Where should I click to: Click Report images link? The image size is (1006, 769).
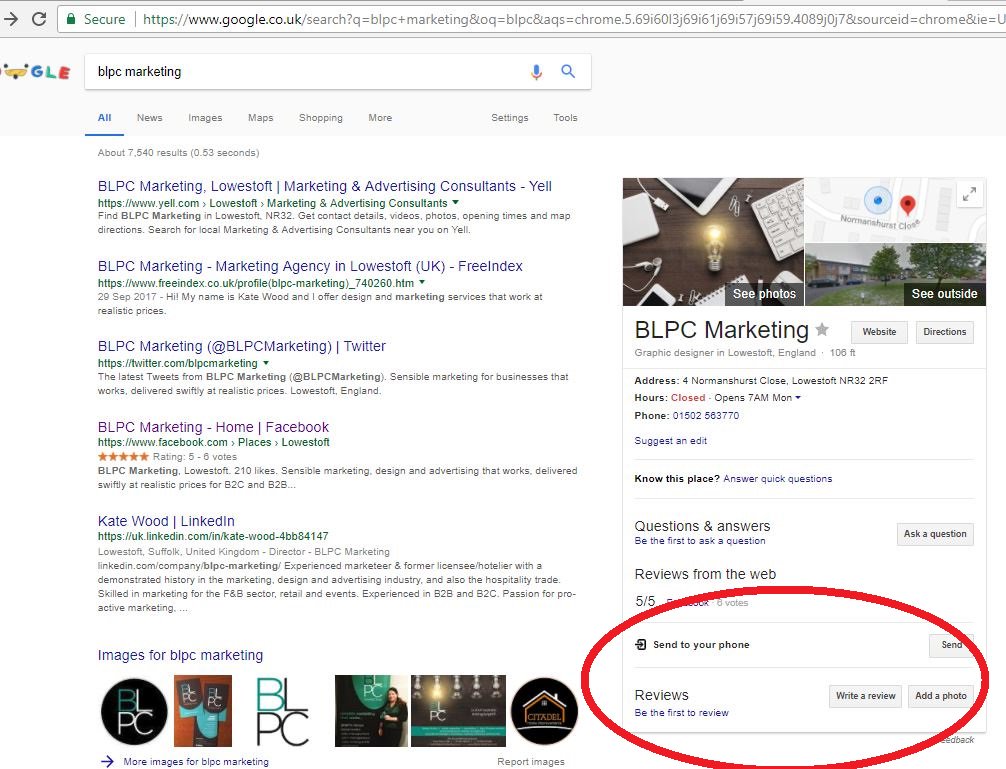(x=531, y=761)
